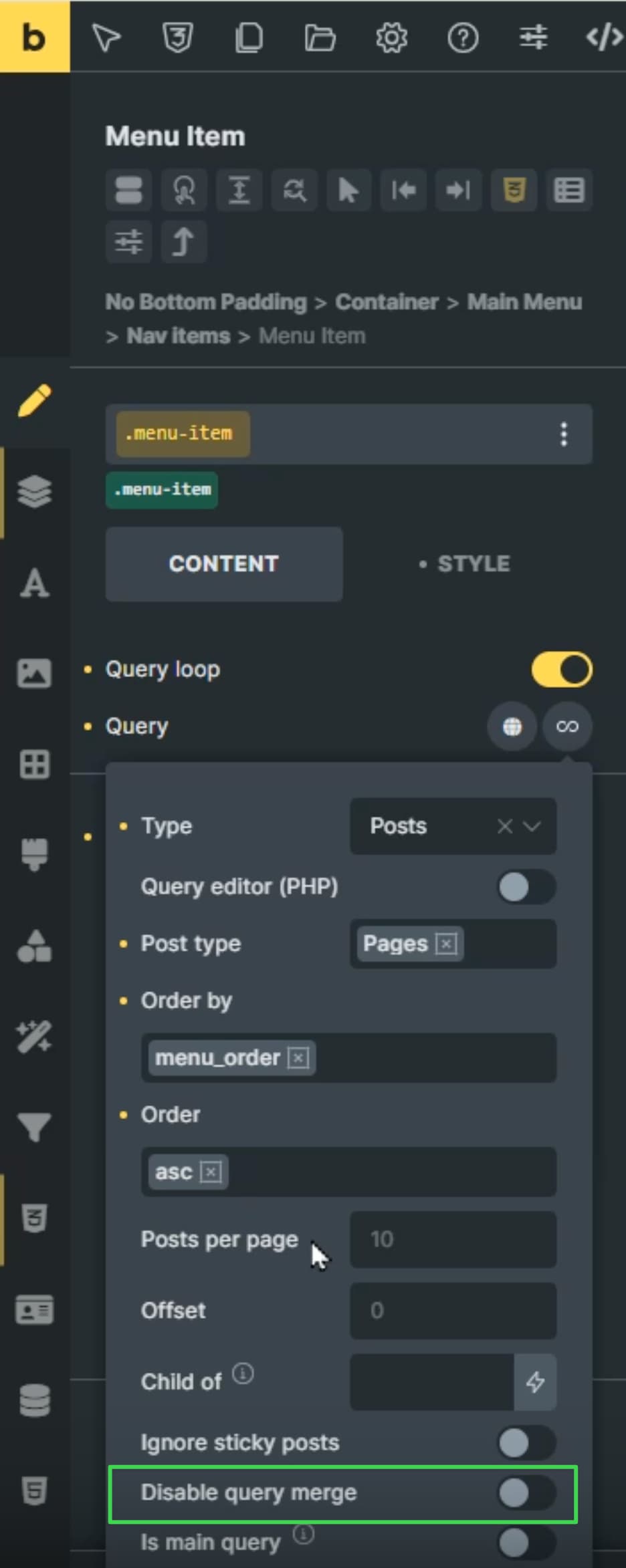Expand the Type dropdown chevron
The height and width of the screenshot is (1568, 626).
532,826
